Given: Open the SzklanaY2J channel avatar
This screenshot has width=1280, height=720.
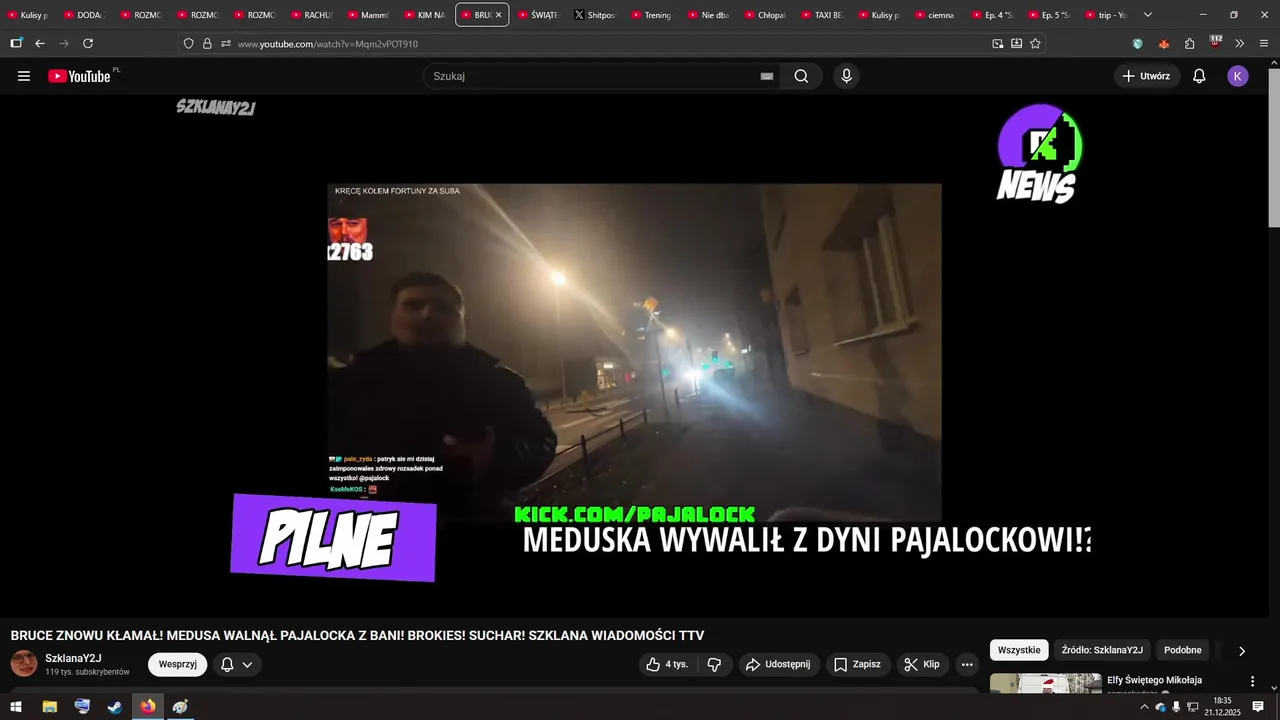Looking at the screenshot, I should 24,664.
